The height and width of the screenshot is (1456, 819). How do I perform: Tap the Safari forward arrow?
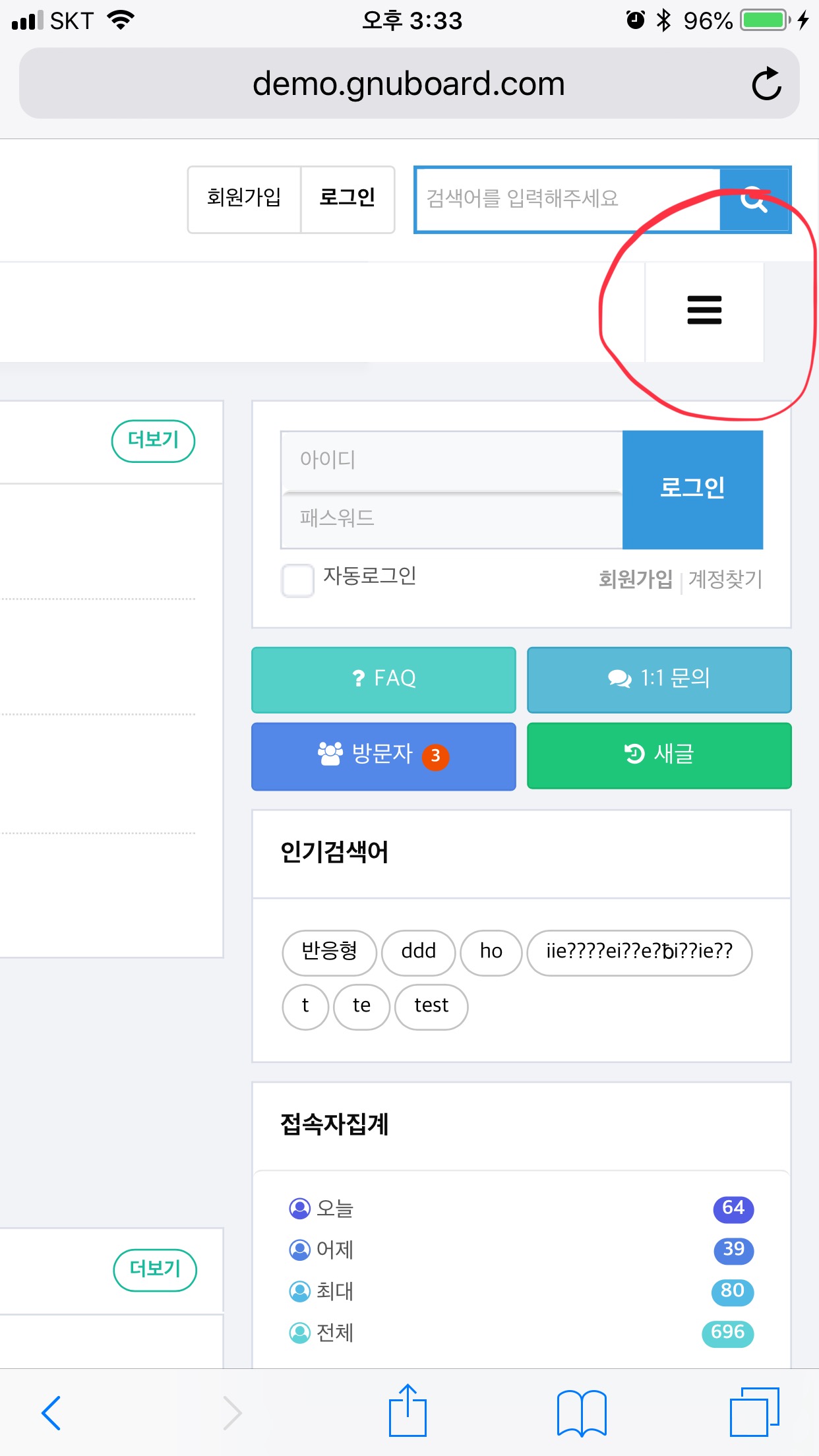[x=231, y=1412]
